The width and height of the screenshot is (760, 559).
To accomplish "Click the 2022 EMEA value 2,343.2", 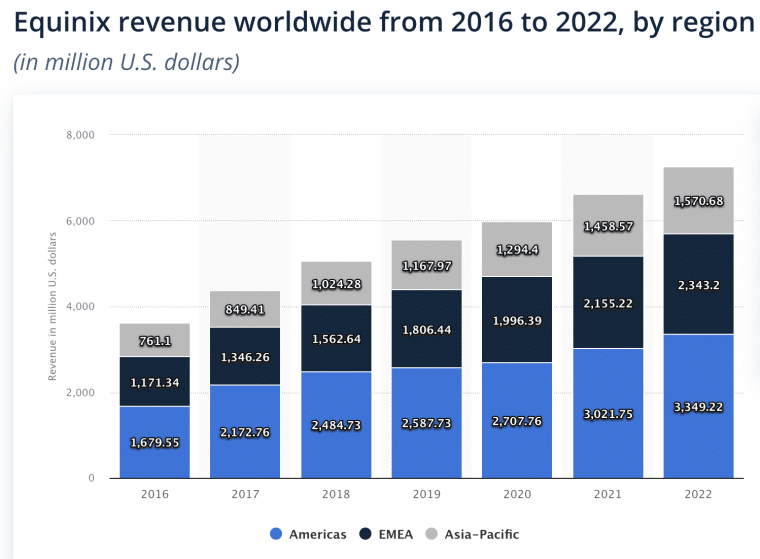I will pos(698,285).
